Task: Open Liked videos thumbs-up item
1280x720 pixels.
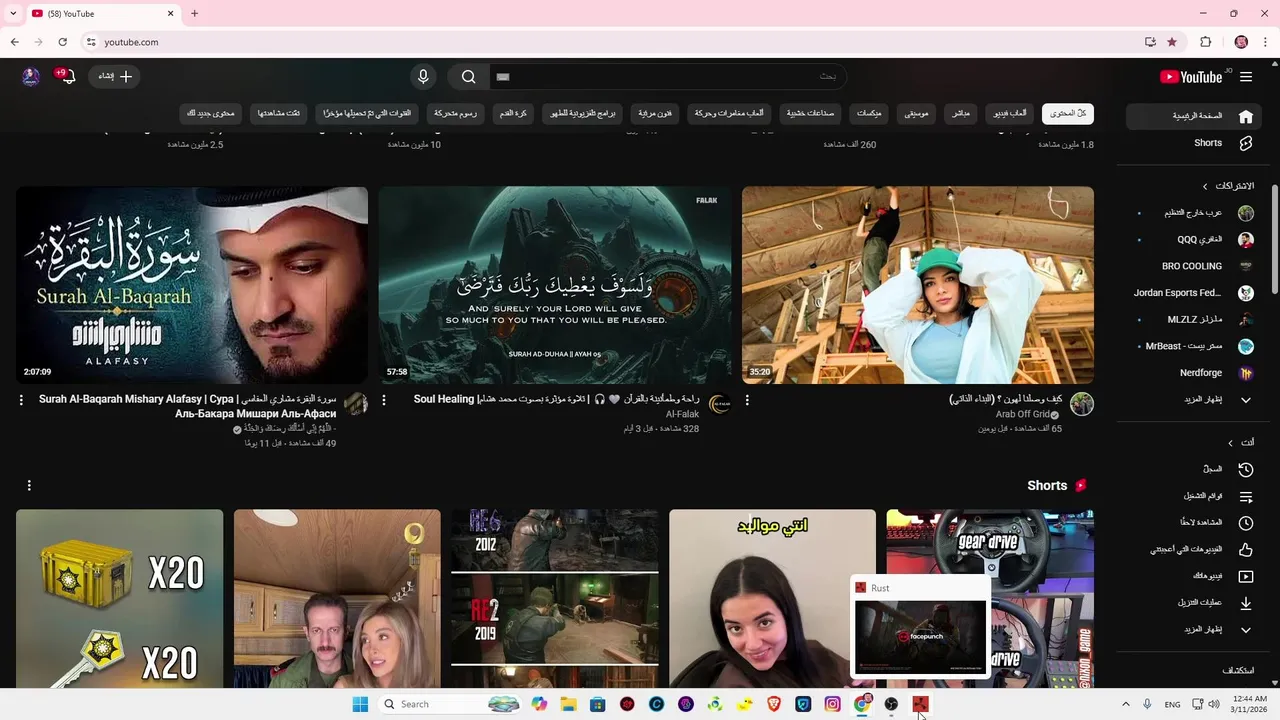Action: [1194, 549]
